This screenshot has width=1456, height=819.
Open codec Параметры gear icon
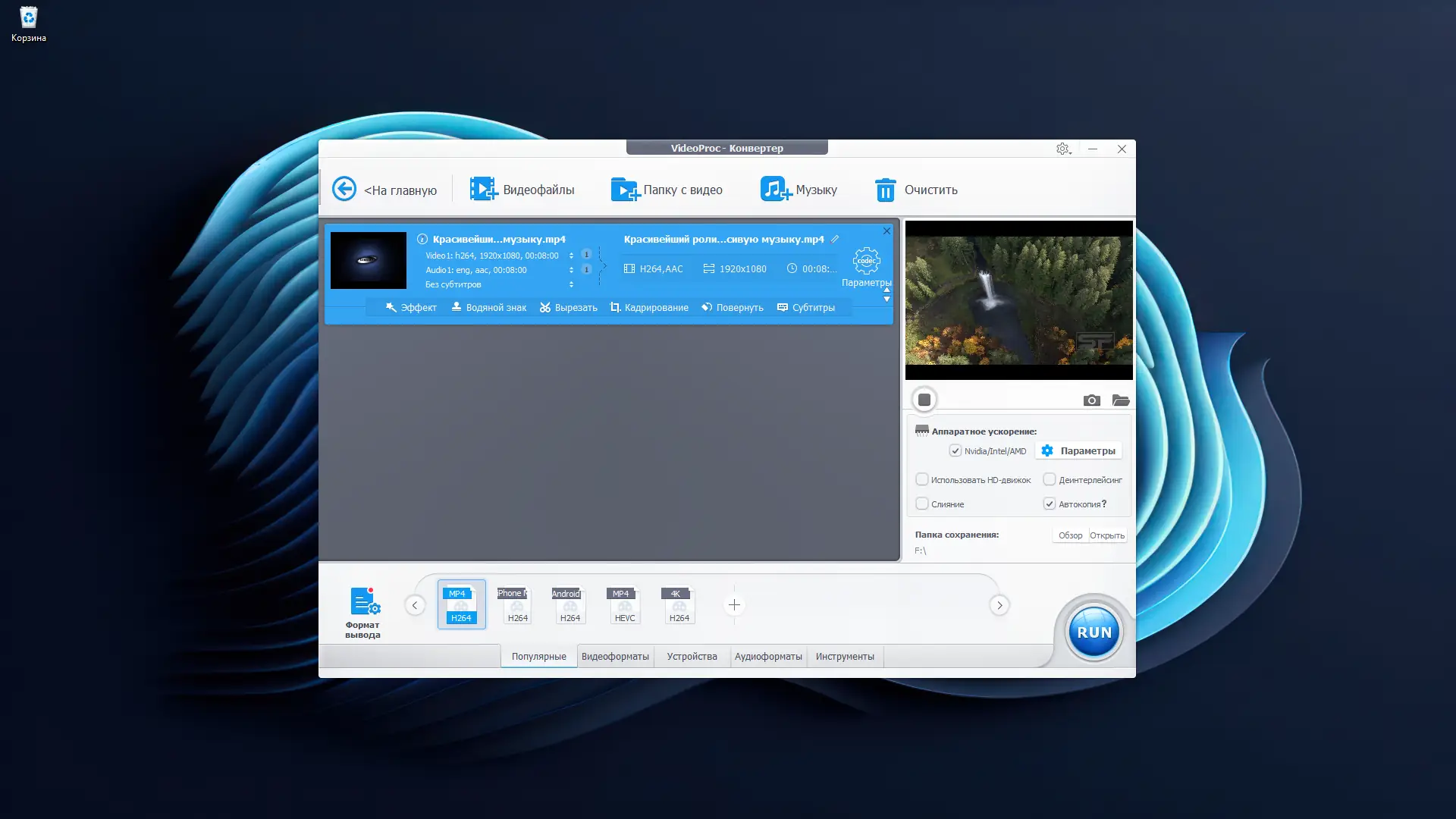pos(866,261)
